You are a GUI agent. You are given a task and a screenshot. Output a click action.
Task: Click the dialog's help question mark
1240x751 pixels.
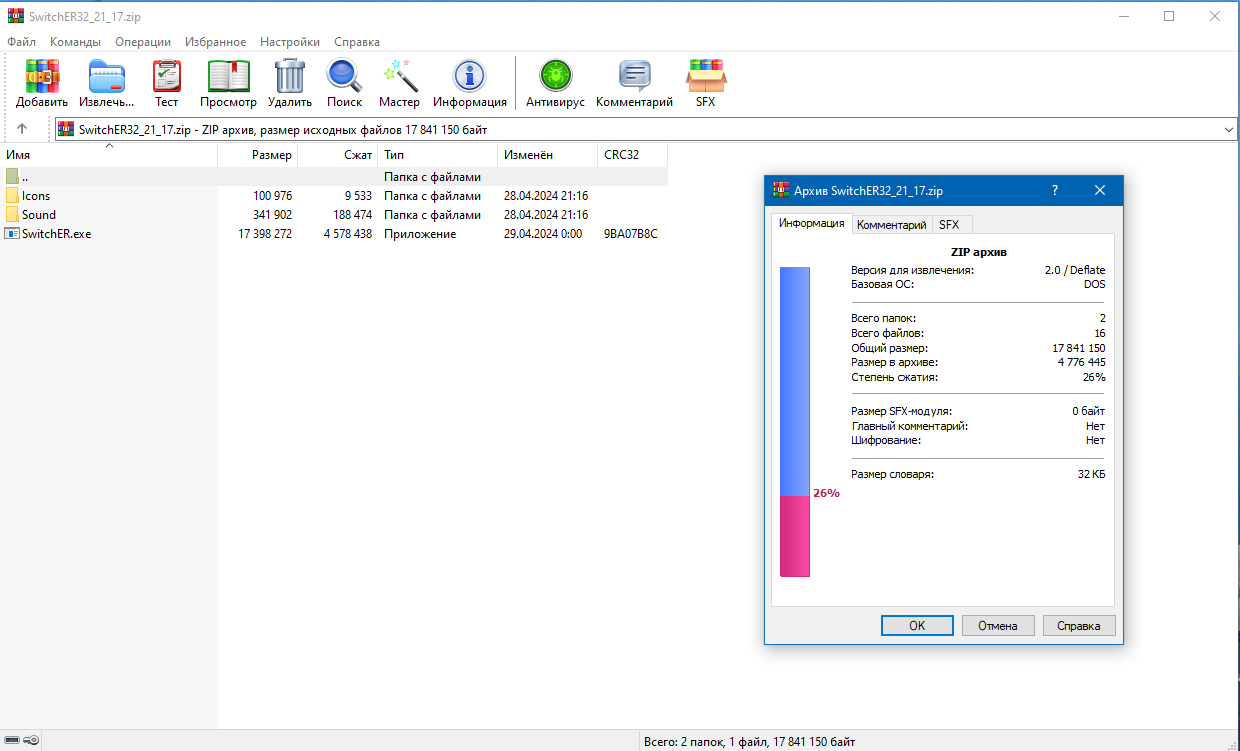[x=1056, y=190]
